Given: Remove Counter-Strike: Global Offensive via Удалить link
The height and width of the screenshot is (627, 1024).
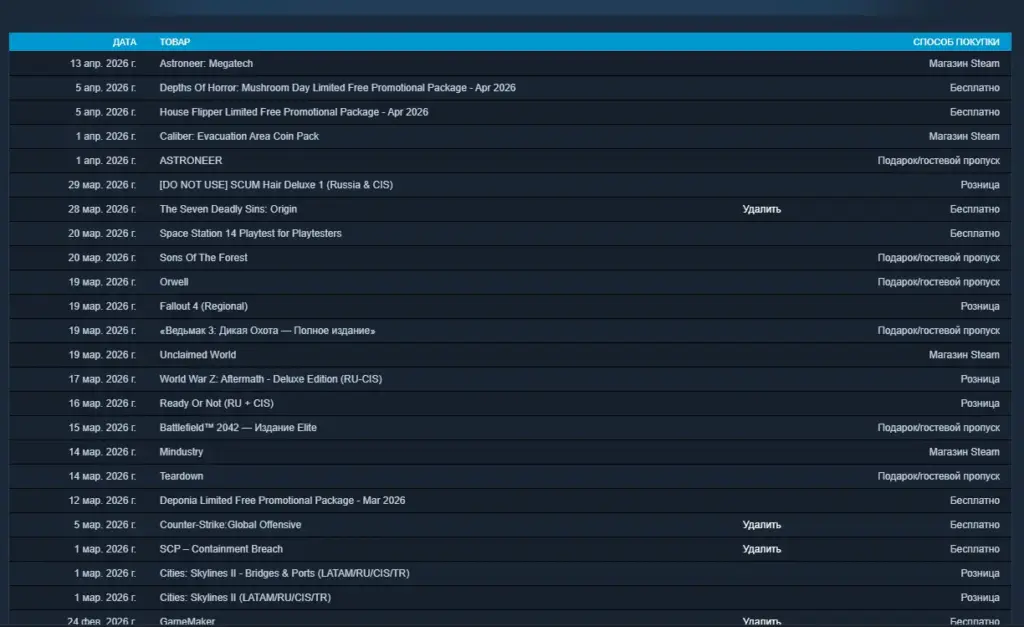Looking at the screenshot, I should pos(761,525).
